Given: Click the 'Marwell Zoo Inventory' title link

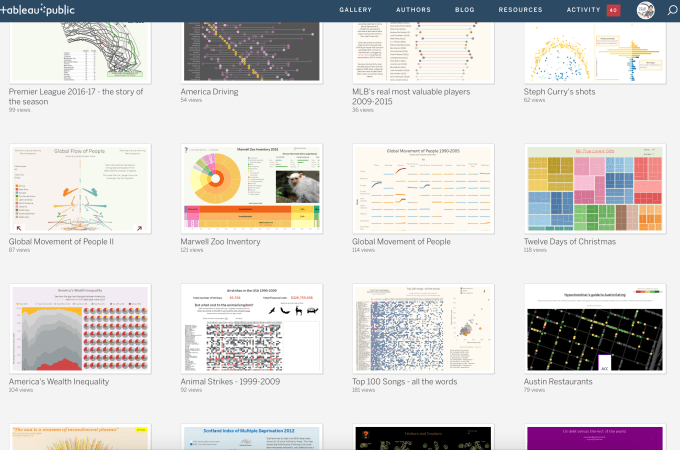Looking at the screenshot, I should coord(220,242).
